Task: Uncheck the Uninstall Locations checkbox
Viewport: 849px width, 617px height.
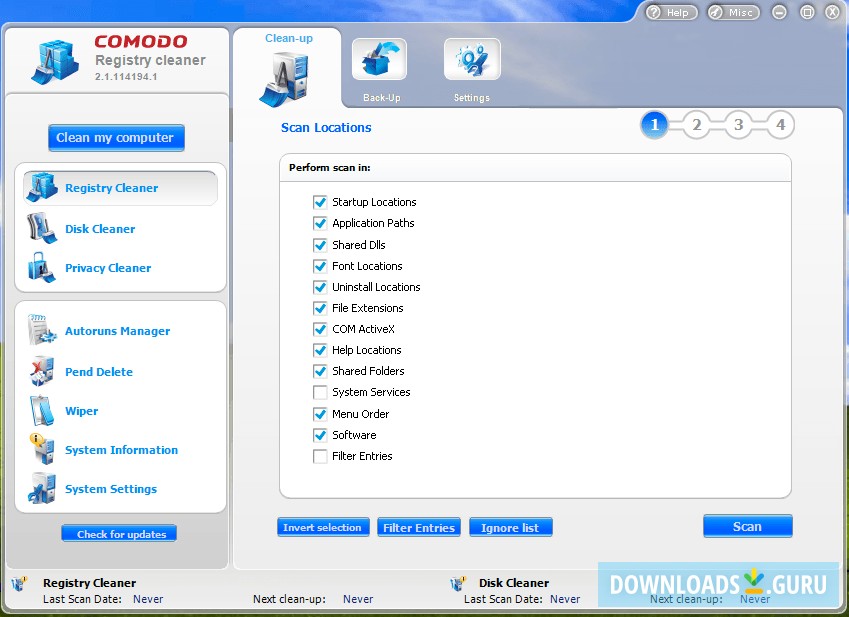Action: (320, 287)
